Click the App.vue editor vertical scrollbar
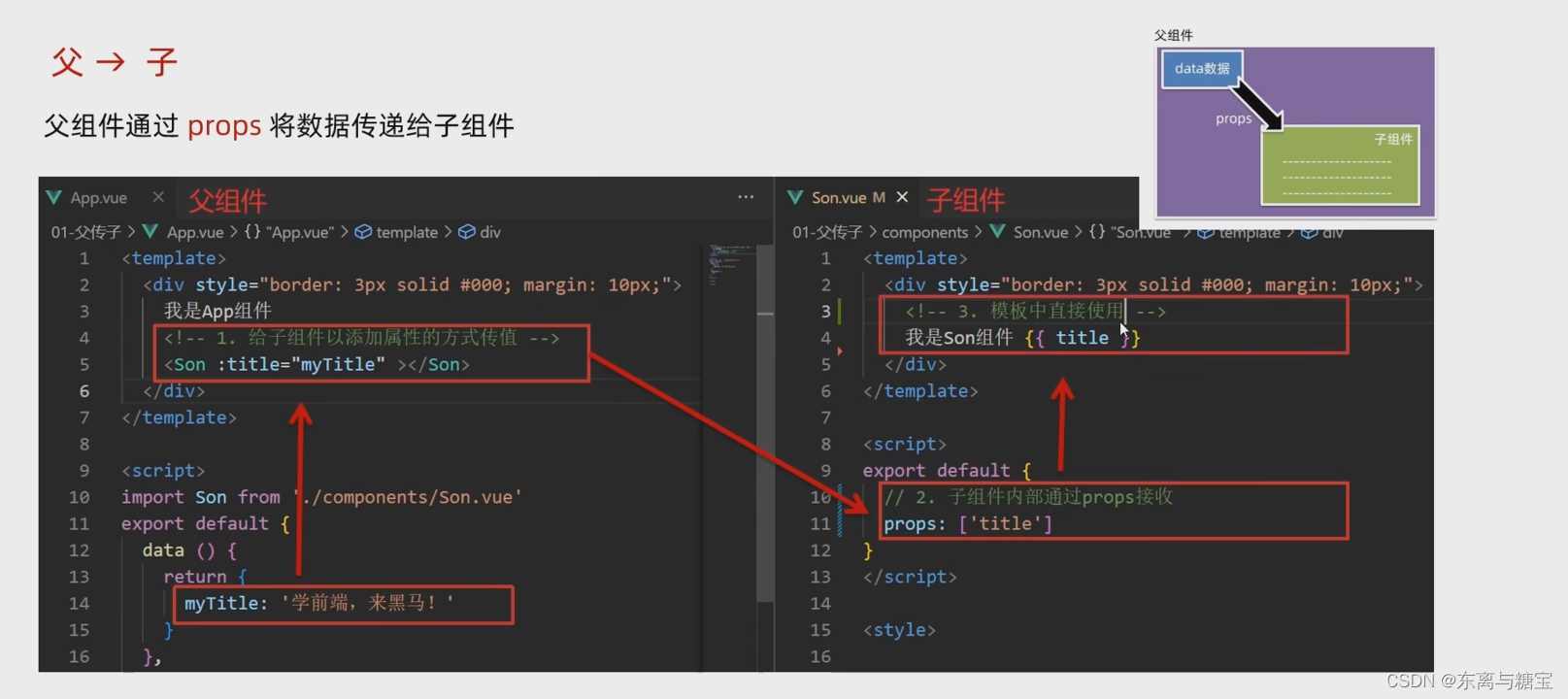 point(765,422)
